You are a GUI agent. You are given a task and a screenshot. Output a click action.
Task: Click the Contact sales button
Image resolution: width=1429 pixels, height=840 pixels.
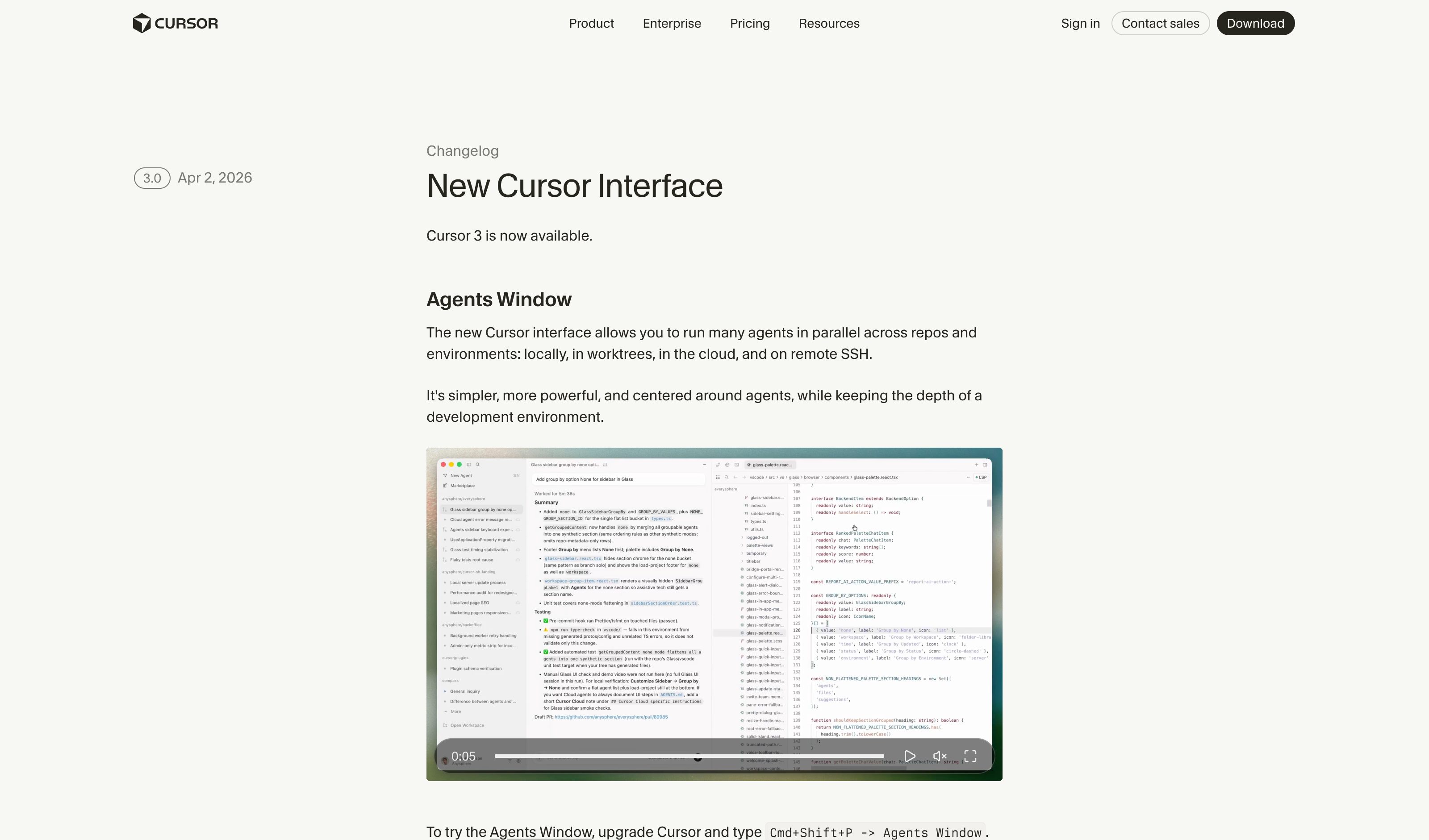[x=1160, y=23]
